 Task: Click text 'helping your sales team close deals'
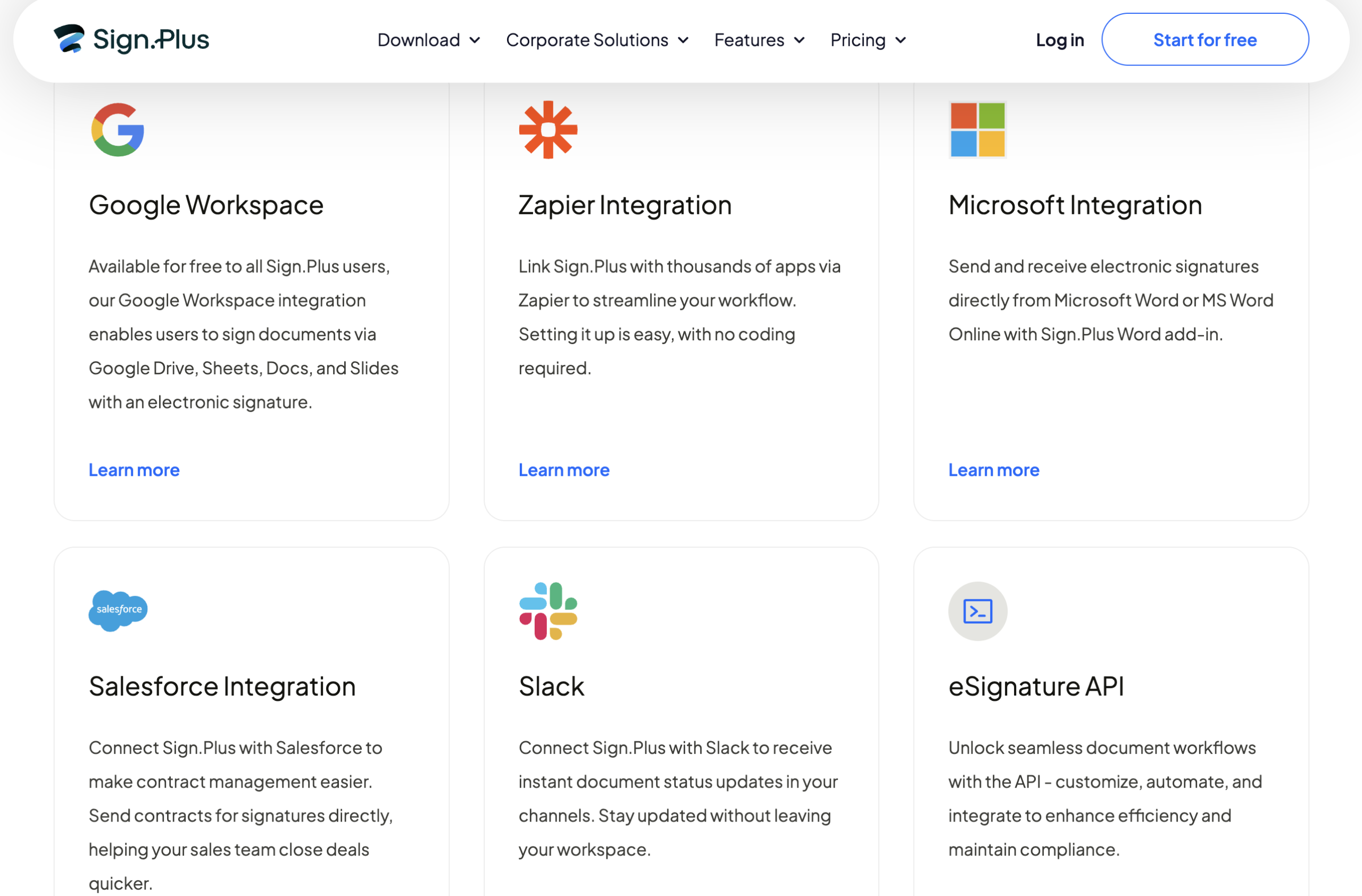pos(228,850)
